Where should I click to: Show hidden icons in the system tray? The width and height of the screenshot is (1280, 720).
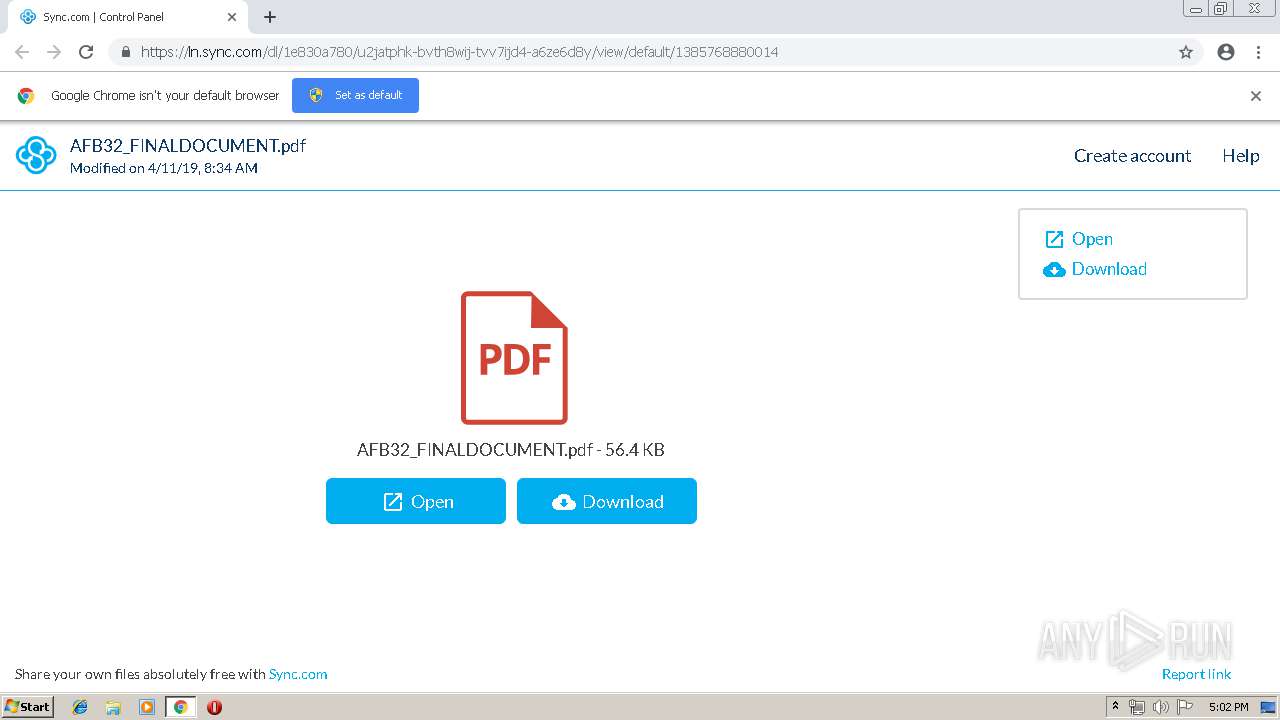1115,707
